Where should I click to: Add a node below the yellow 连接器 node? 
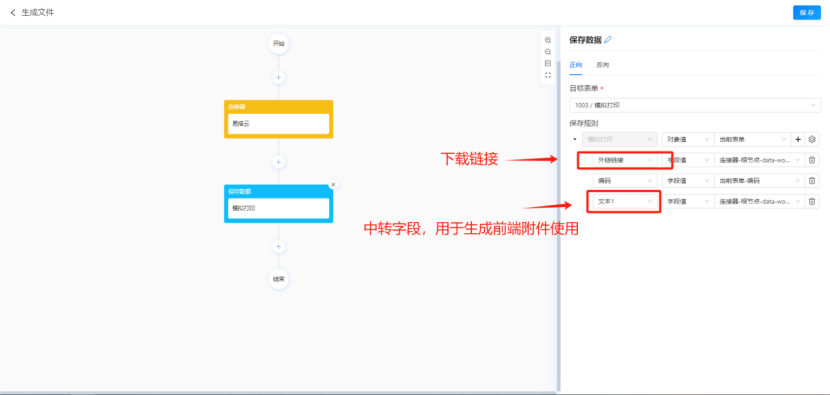(278, 161)
